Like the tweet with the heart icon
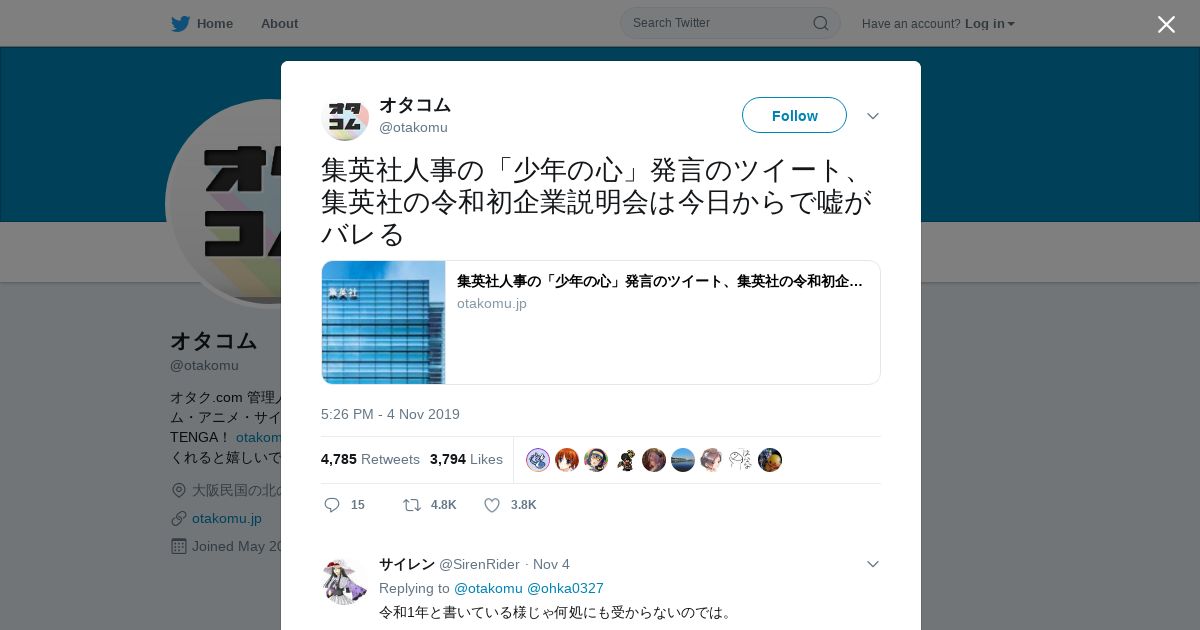1200x630 pixels. (x=492, y=505)
